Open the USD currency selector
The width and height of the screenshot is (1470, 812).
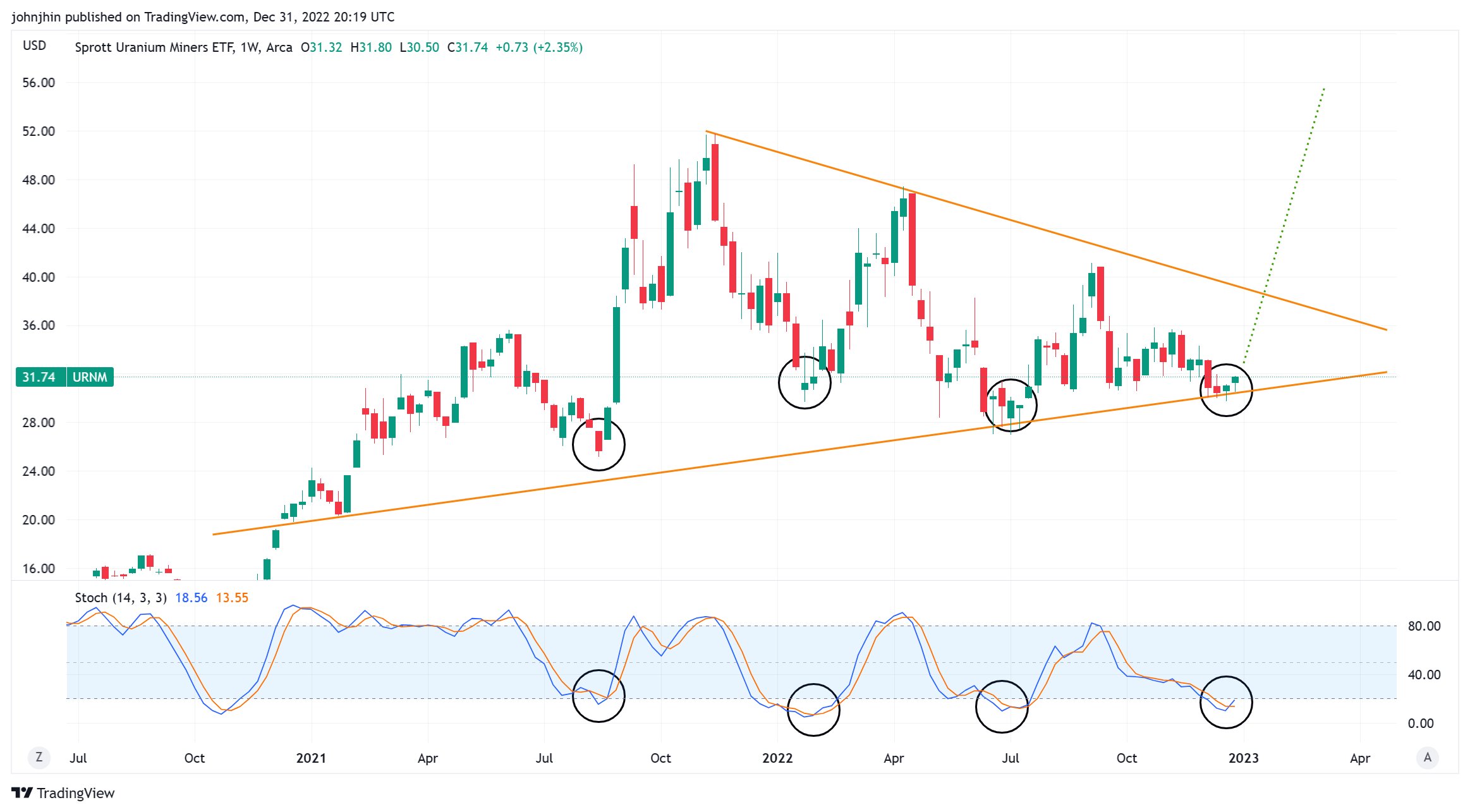(34, 45)
